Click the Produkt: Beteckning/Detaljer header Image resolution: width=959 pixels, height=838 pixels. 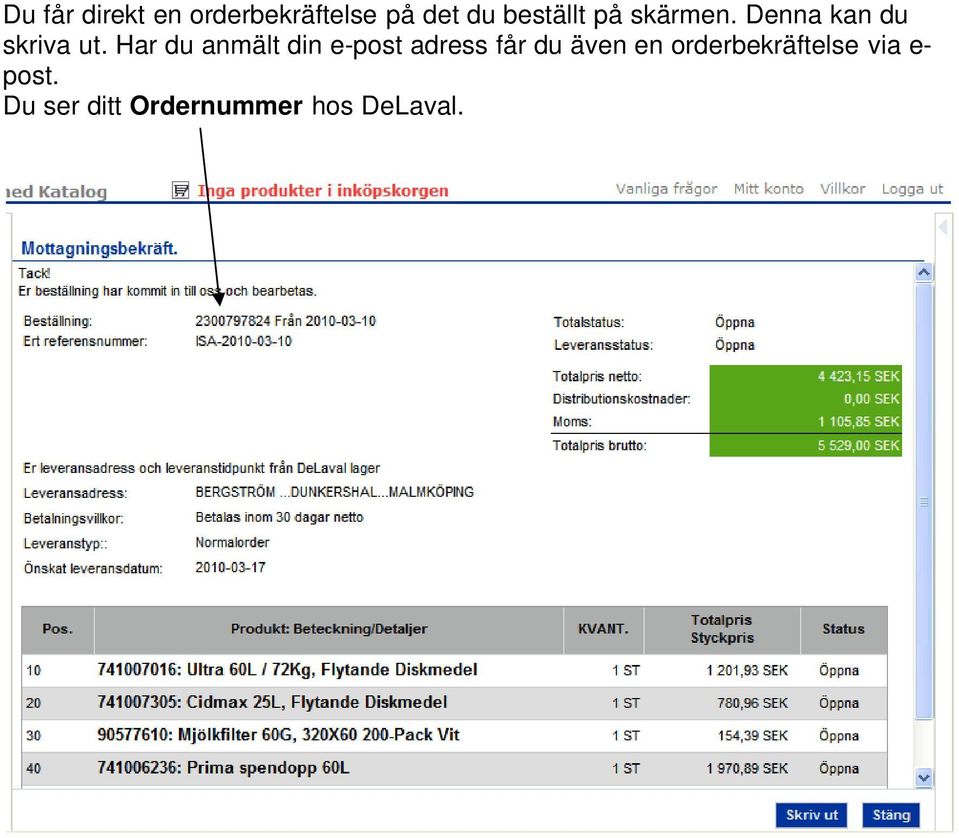(328, 629)
